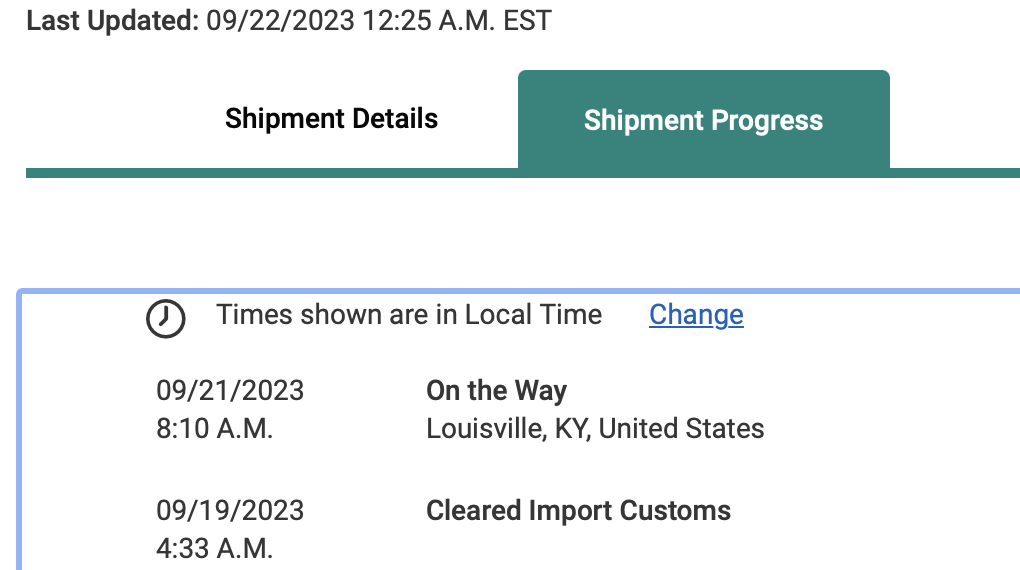Select the 09/21/2023 date entry
Screen dimensions: 1020x570
click(230, 390)
